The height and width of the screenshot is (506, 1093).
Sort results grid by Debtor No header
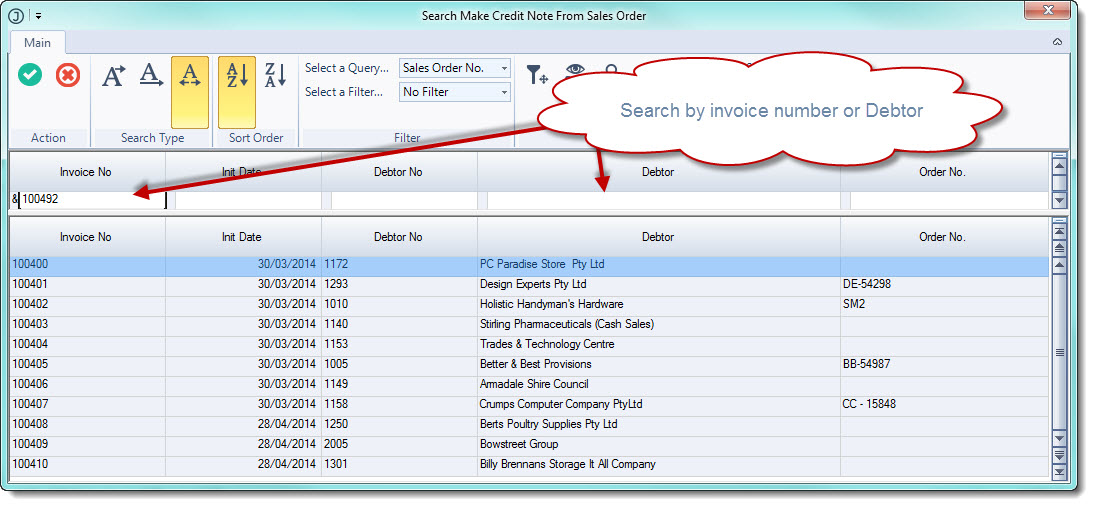399,237
